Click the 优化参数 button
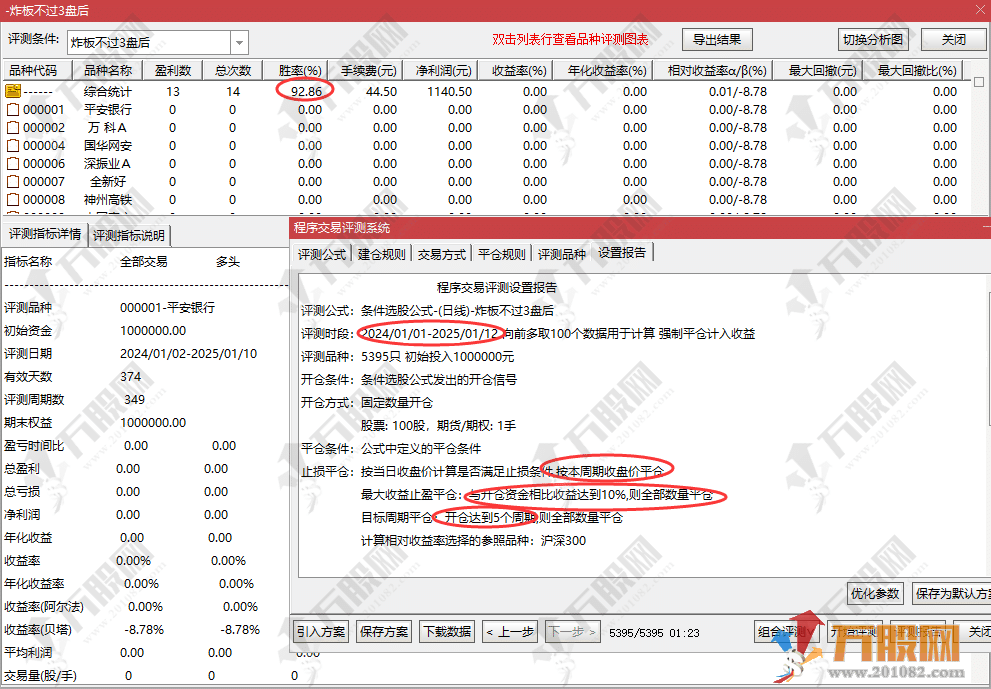991x689 pixels. click(875, 594)
